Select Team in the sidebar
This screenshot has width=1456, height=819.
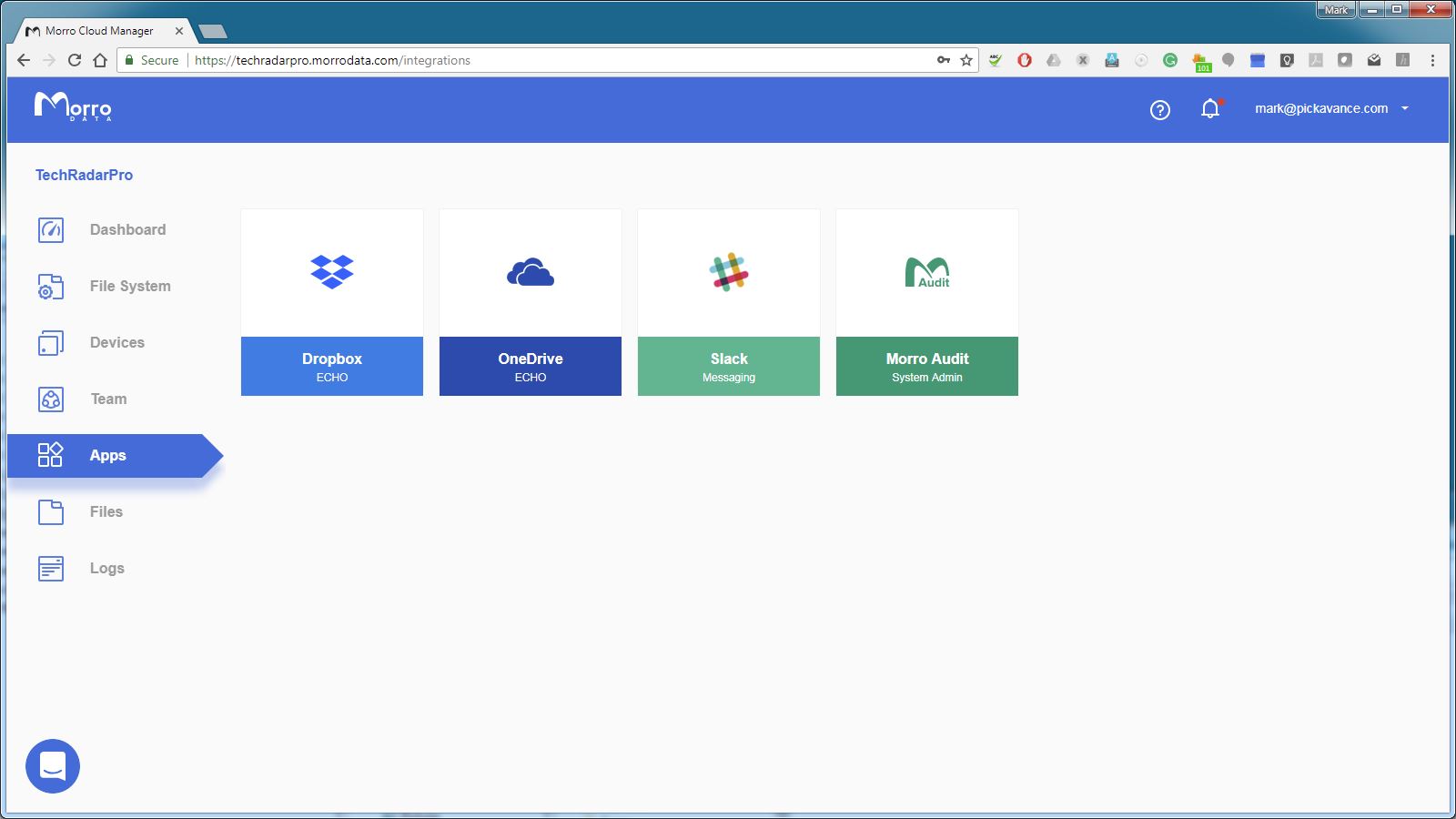(x=109, y=399)
